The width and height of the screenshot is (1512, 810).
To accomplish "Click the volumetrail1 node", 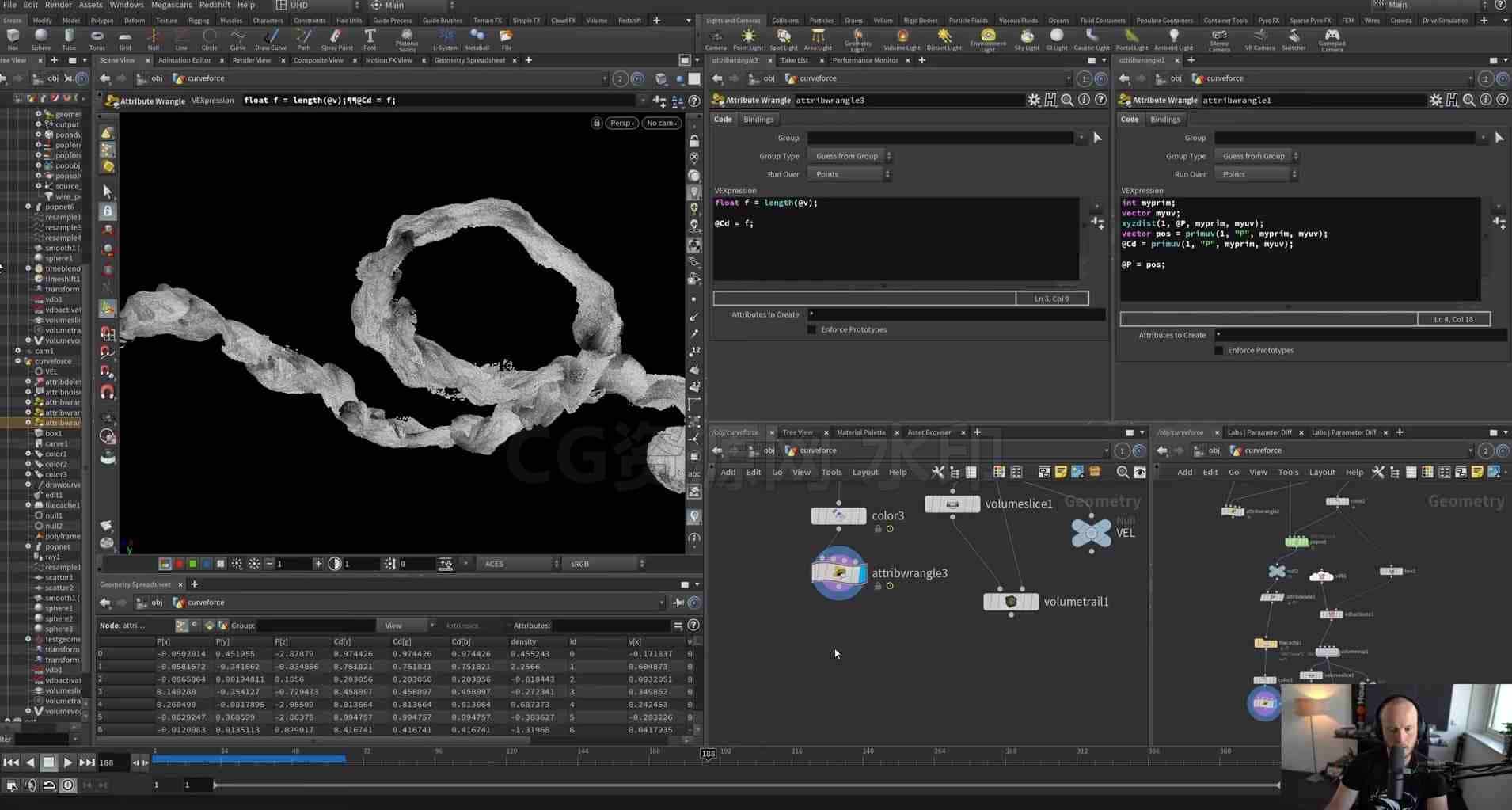I will click(1011, 602).
